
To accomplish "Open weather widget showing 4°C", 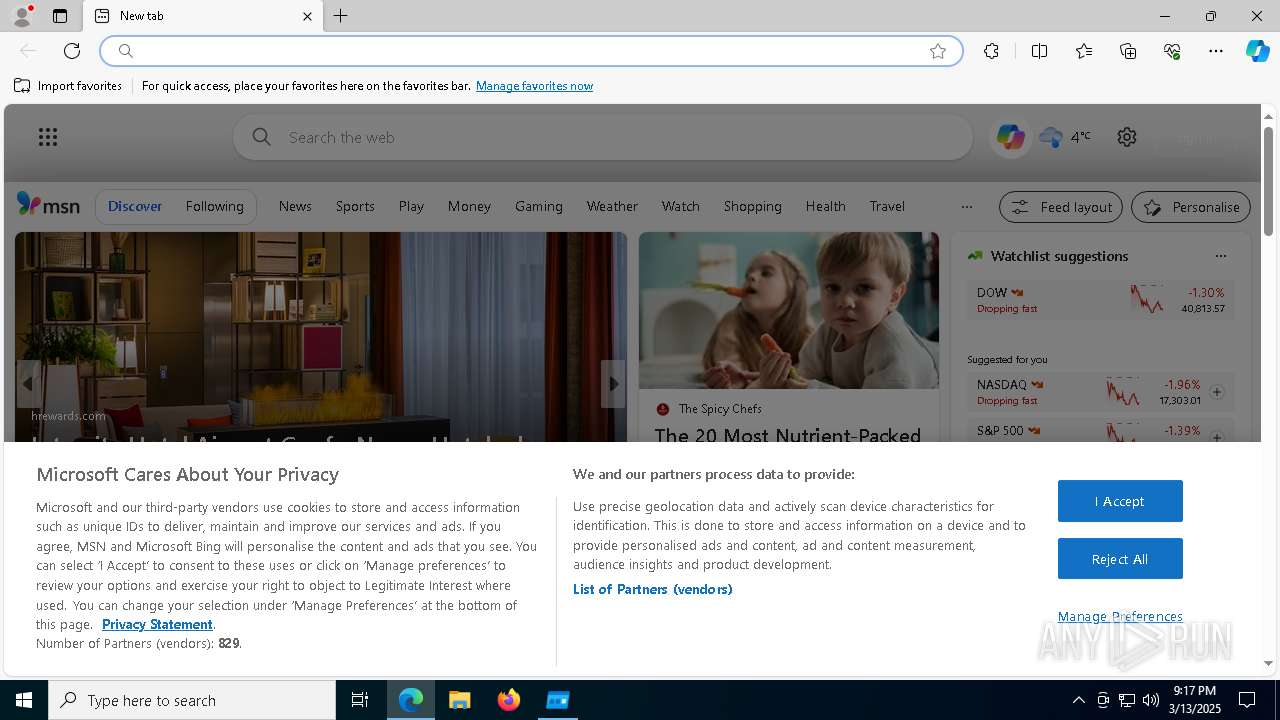I will pos(1065,137).
